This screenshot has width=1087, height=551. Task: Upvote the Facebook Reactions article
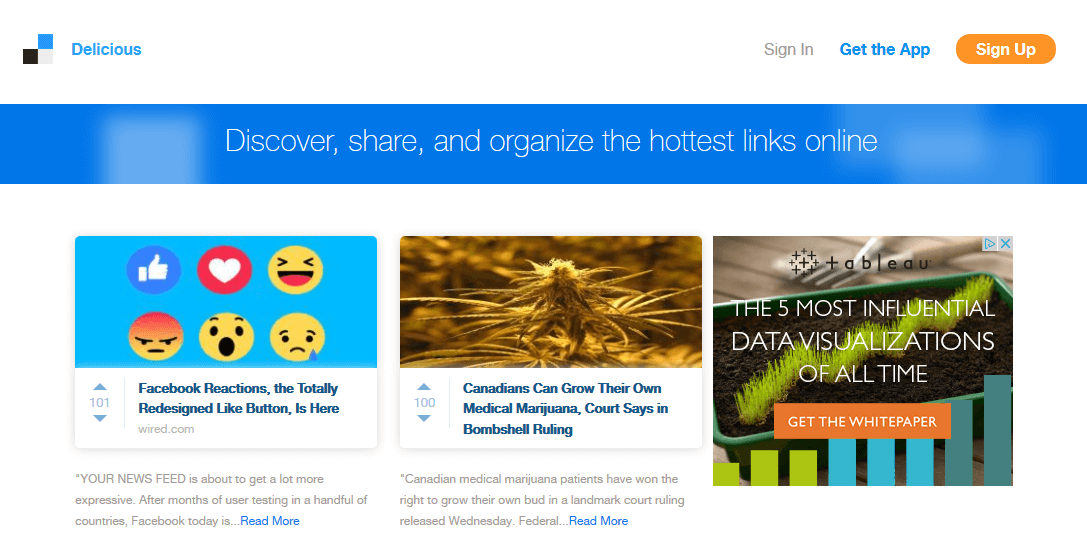coord(100,387)
